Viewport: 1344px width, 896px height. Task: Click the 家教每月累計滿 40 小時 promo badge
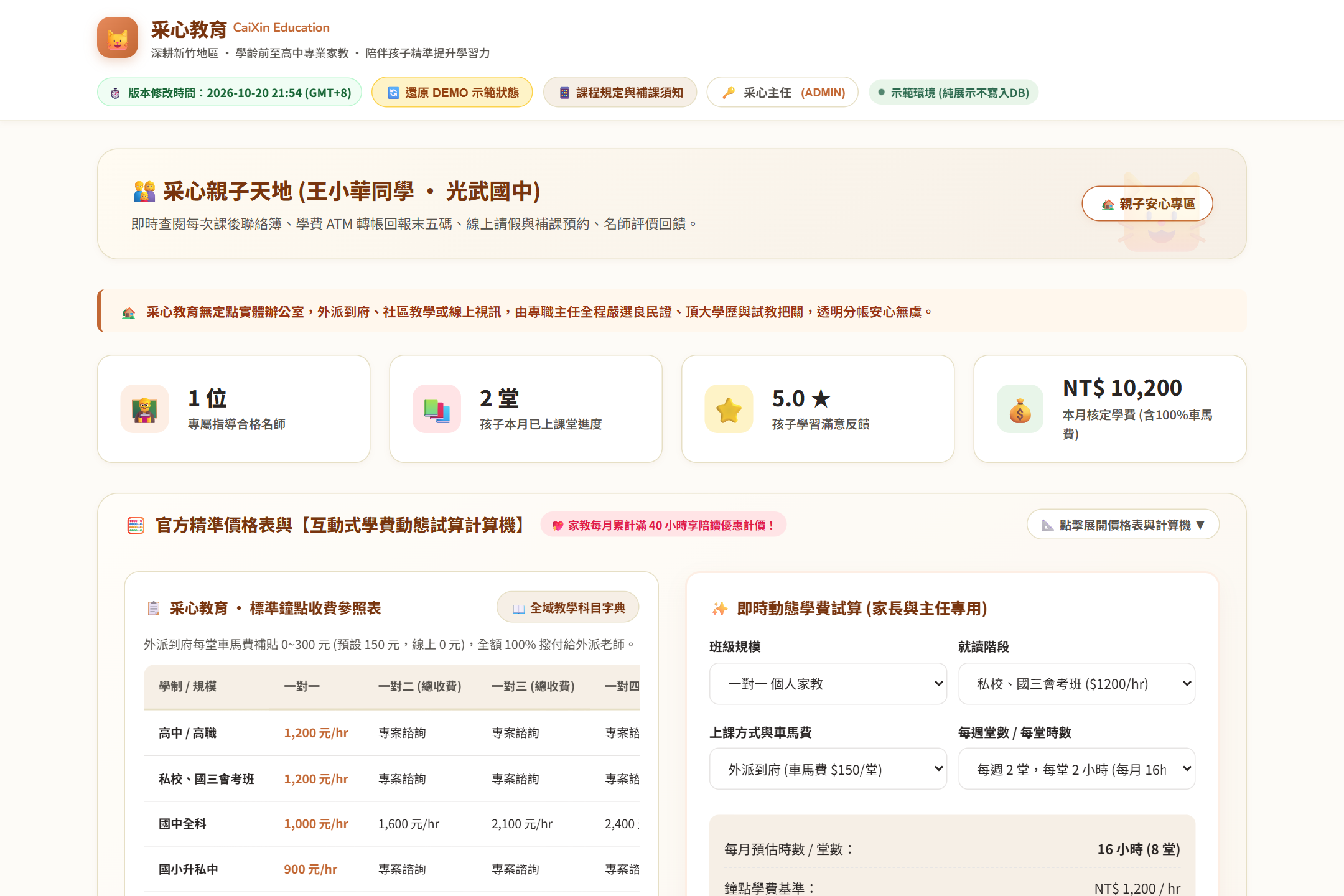pyautogui.click(x=664, y=525)
